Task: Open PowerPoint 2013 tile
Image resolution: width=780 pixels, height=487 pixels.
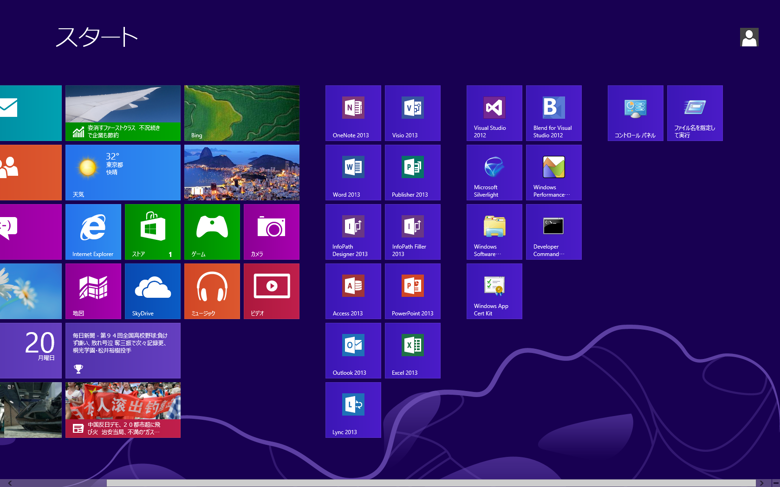Action: tap(412, 291)
